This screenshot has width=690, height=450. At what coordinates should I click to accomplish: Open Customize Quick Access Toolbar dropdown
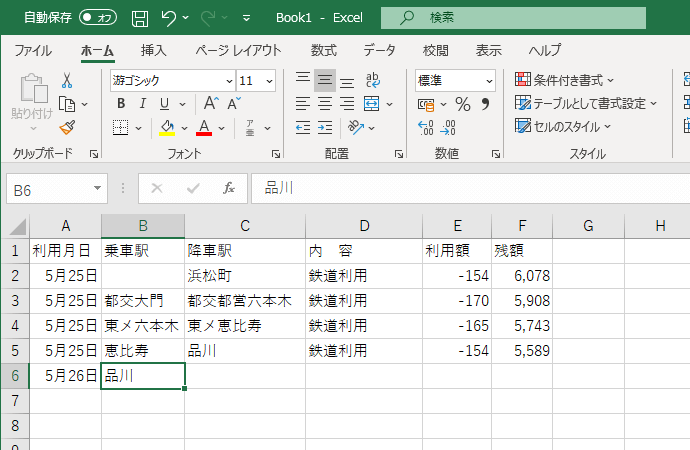pos(246,18)
